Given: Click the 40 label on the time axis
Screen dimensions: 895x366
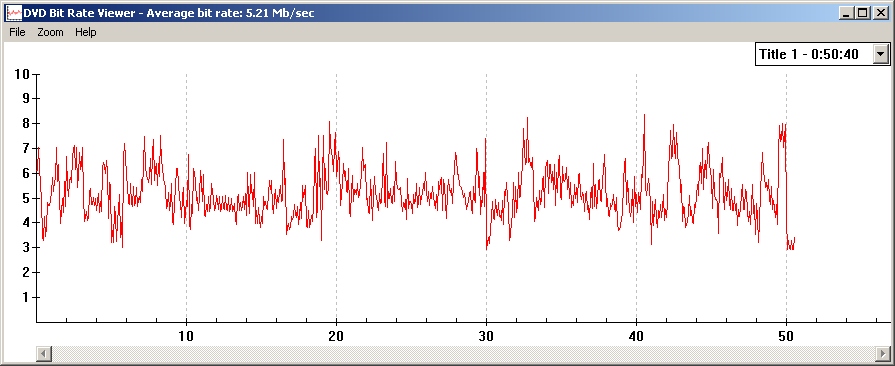Looking at the screenshot, I should pos(636,336).
